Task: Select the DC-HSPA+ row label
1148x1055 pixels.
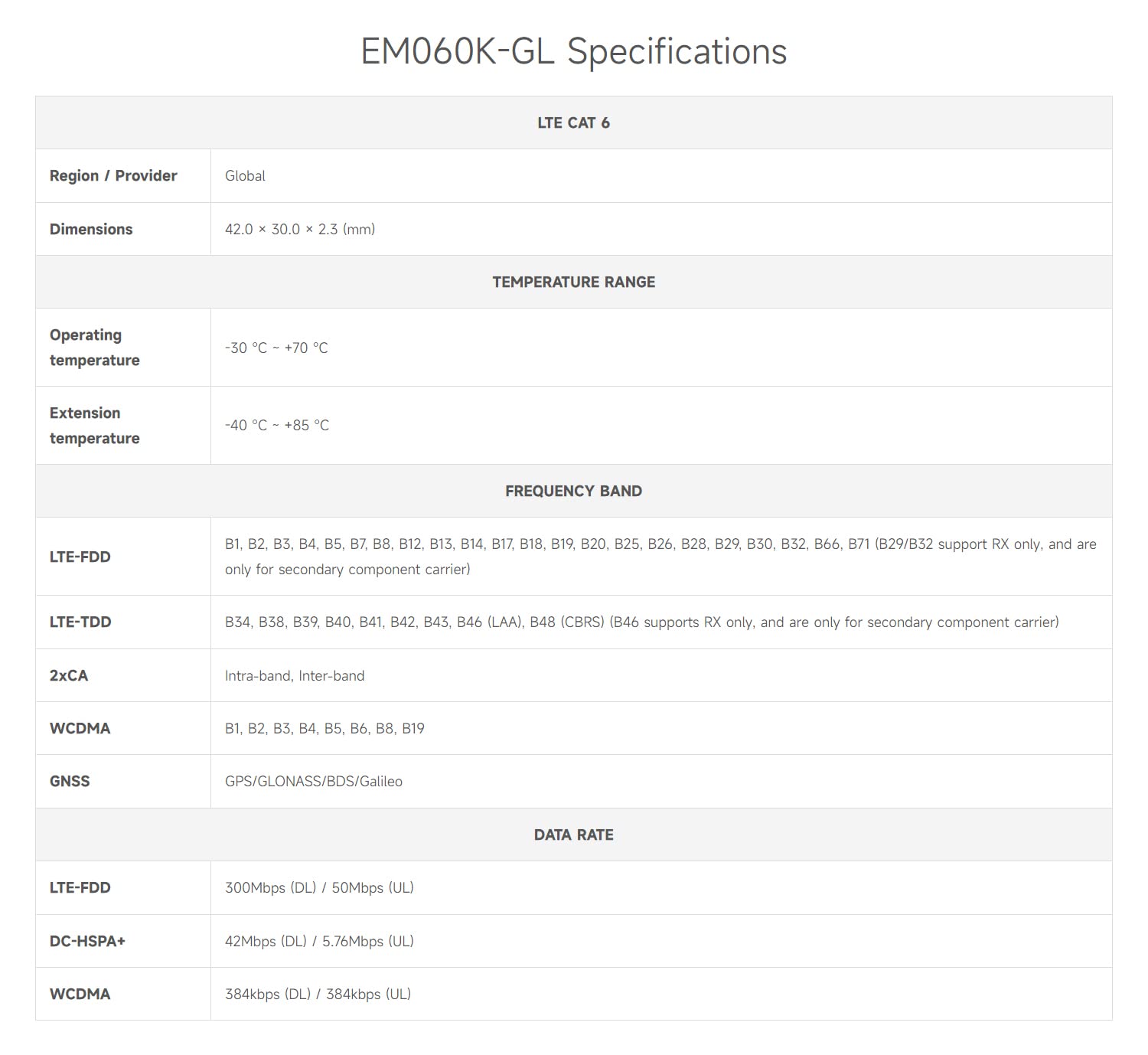Action: pos(87,941)
